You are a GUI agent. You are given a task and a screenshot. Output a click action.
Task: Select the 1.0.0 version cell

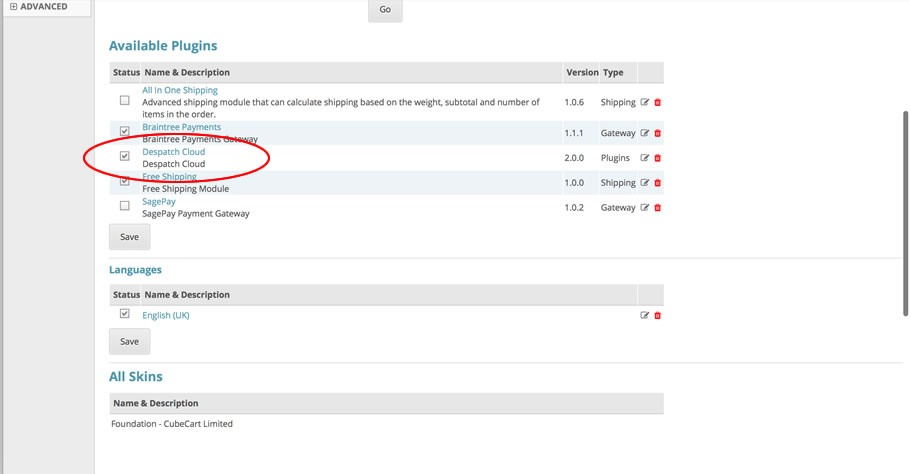click(x=574, y=183)
